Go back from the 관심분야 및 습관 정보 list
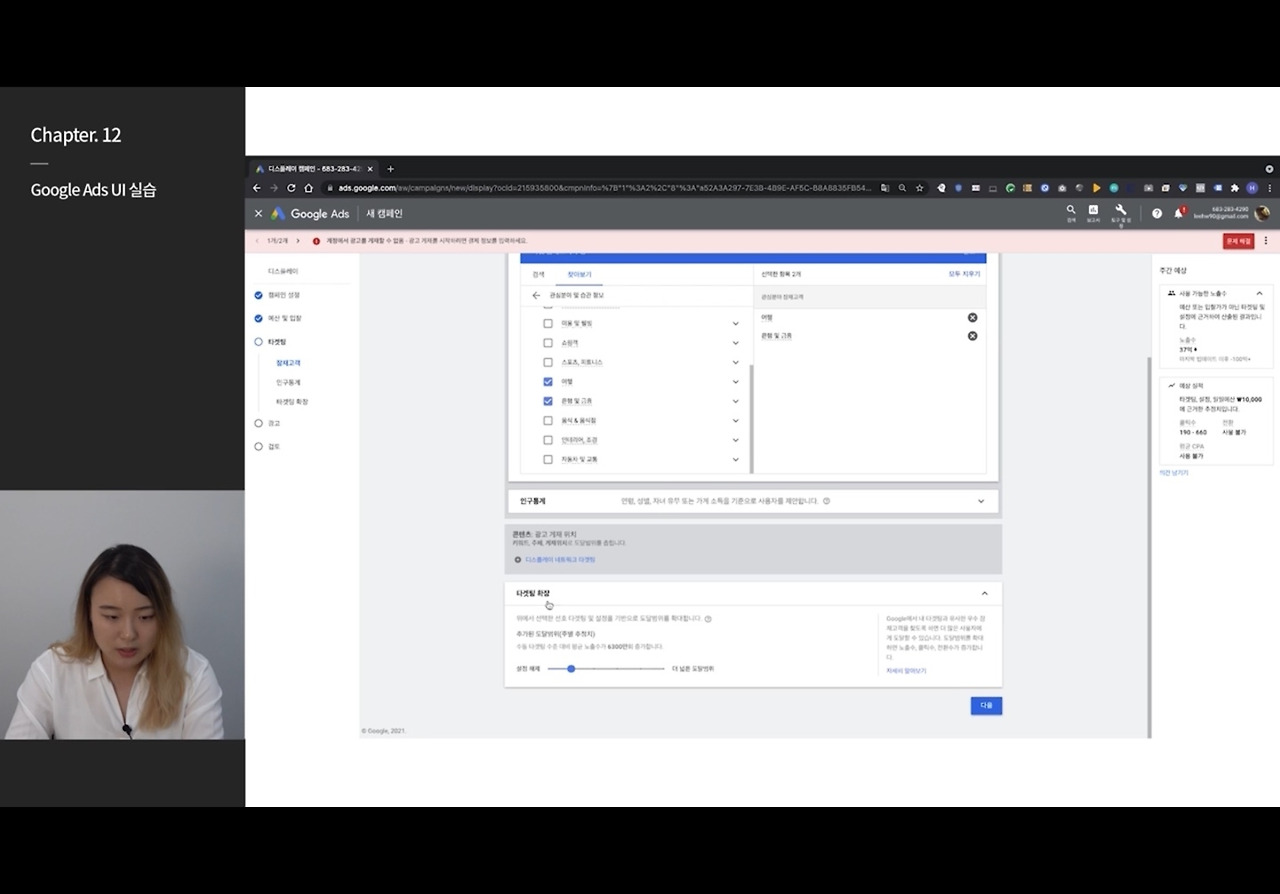The height and width of the screenshot is (894, 1280). (536, 296)
